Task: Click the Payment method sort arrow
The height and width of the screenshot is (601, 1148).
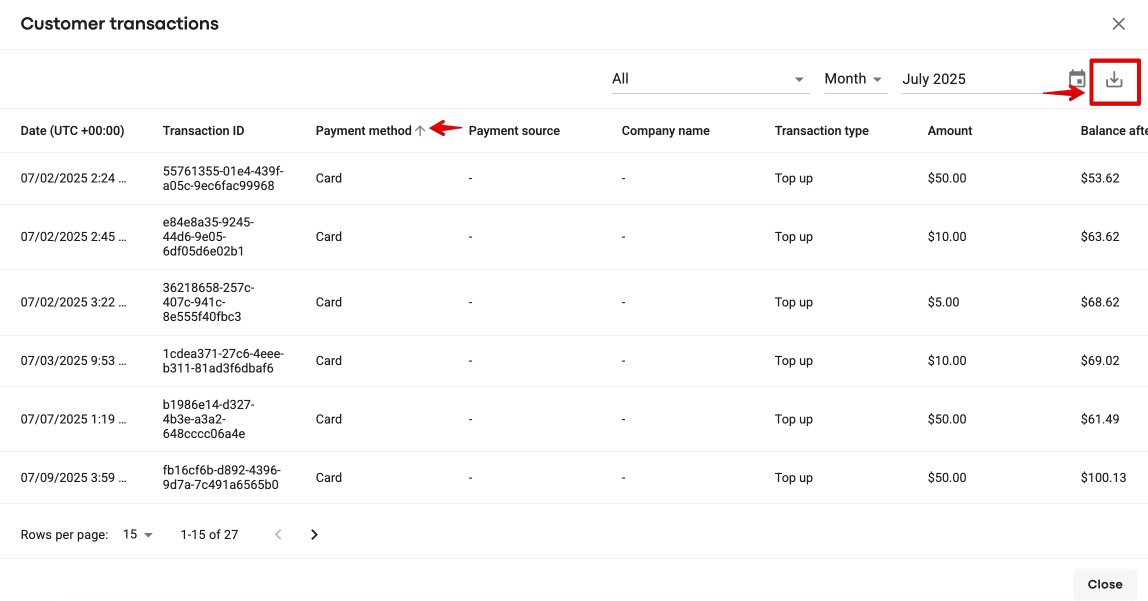Action: coord(421,131)
